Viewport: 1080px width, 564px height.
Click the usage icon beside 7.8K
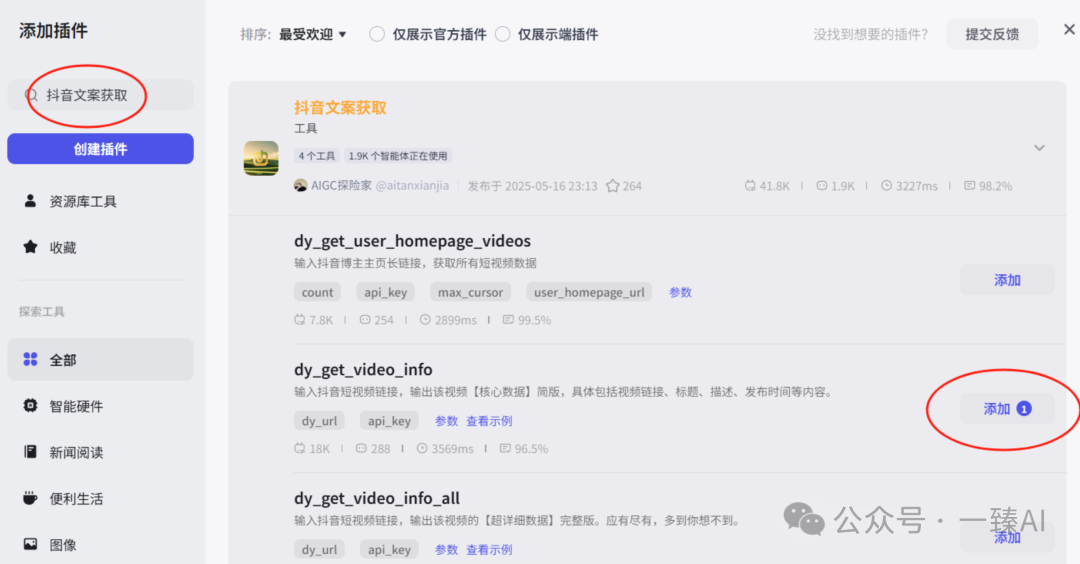(300, 320)
